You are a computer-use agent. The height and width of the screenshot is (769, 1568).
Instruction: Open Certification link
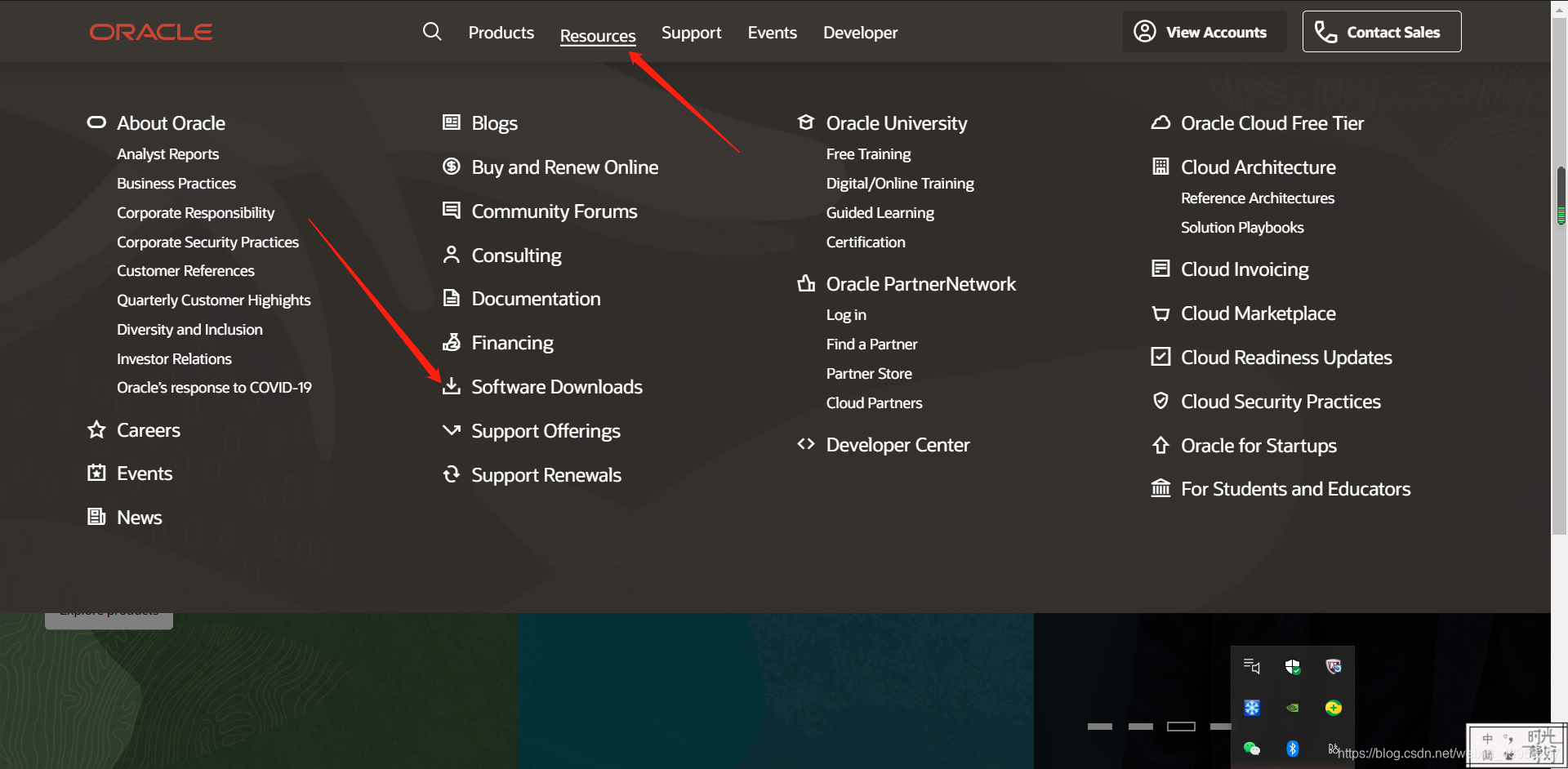tap(866, 242)
